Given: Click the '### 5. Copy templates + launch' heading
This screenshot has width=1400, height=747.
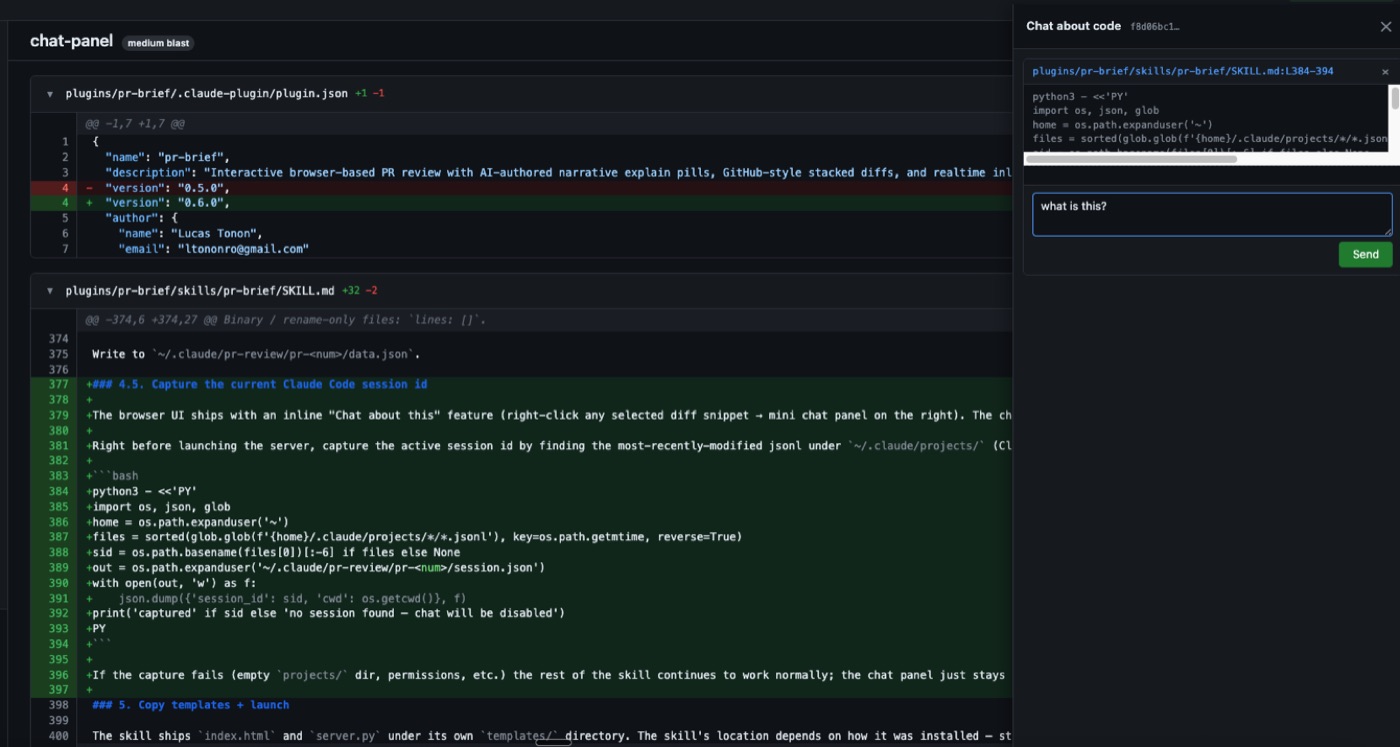Looking at the screenshot, I should coord(190,705).
